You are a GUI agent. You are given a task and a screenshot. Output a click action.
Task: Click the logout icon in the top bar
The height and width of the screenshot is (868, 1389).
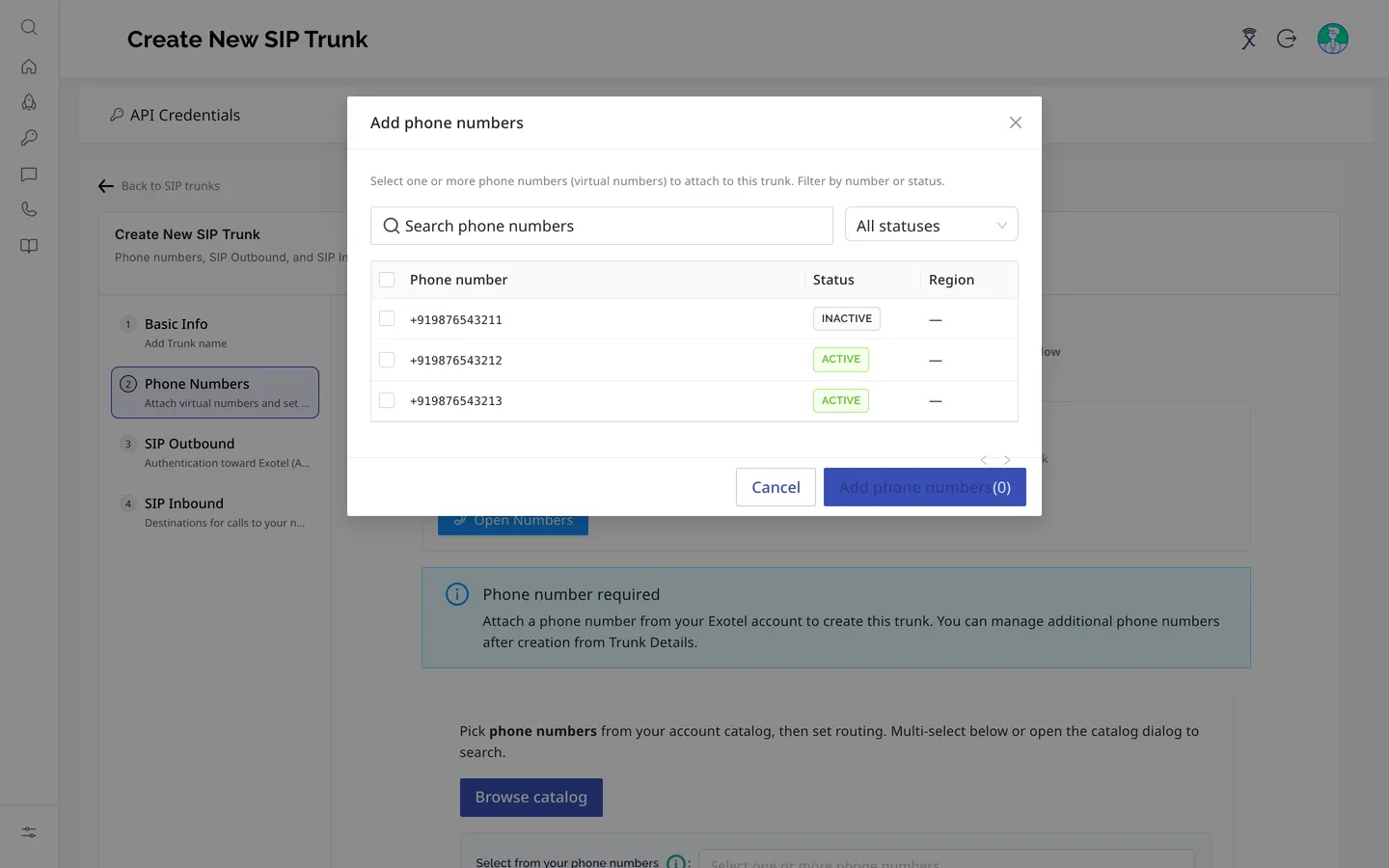point(1287,39)
